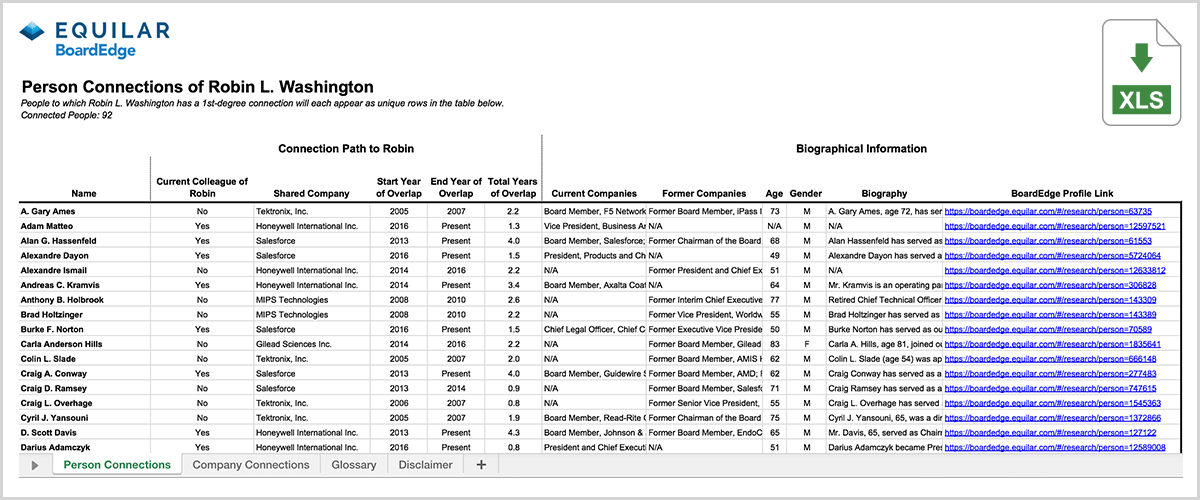Select name cell D. Scott Davis

click(85, 432)
